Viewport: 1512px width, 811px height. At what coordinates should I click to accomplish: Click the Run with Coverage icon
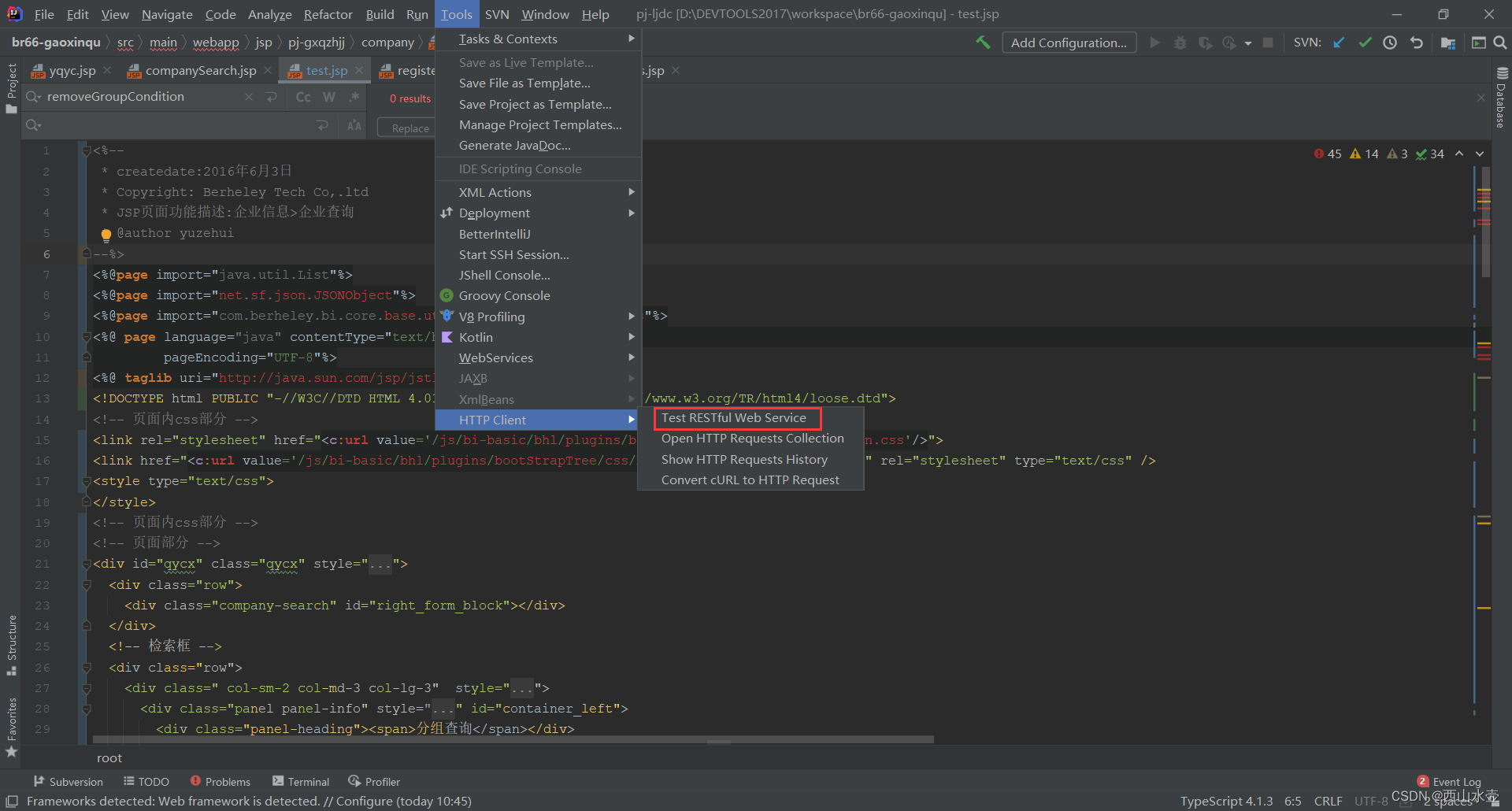tap(1205, 43)
